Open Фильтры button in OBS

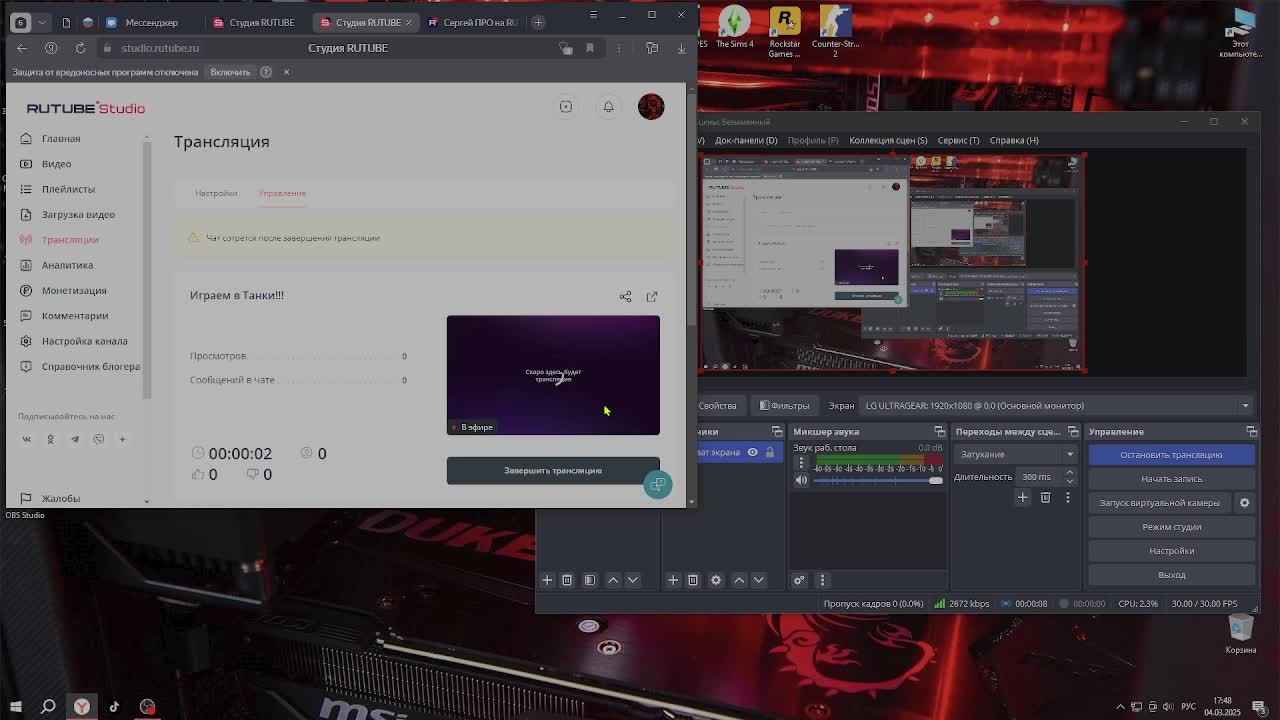[x=785, y=405]
